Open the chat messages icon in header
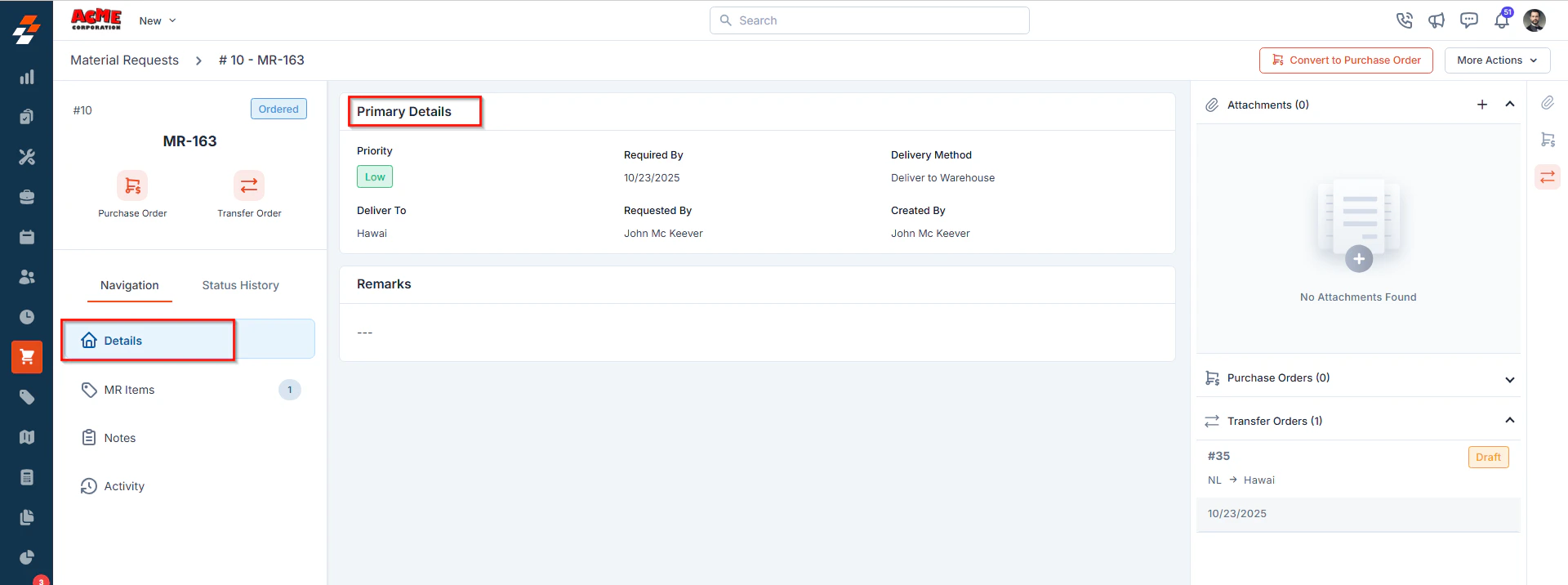Image resolution: width=1568 pixels, height=585 pixels. point(1469,20)
